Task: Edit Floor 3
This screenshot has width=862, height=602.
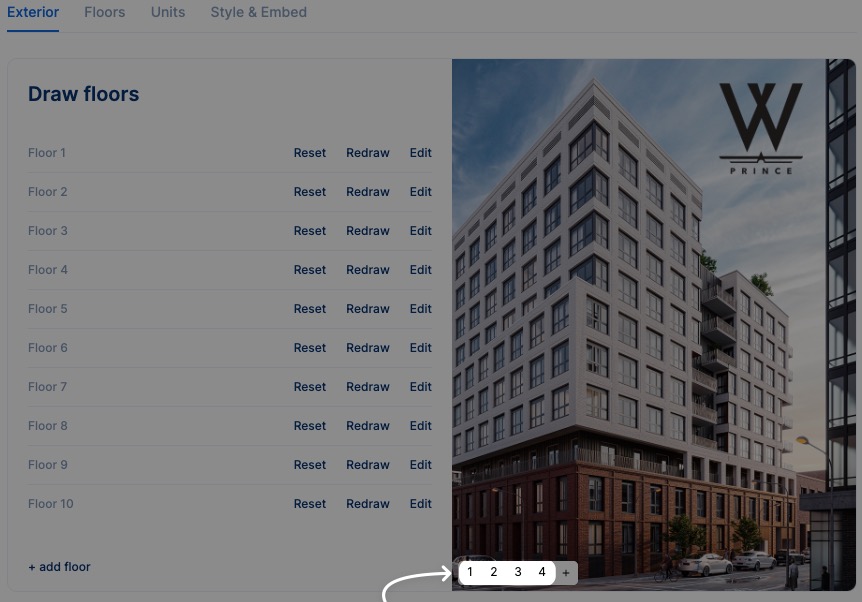Action: (421, 231)
